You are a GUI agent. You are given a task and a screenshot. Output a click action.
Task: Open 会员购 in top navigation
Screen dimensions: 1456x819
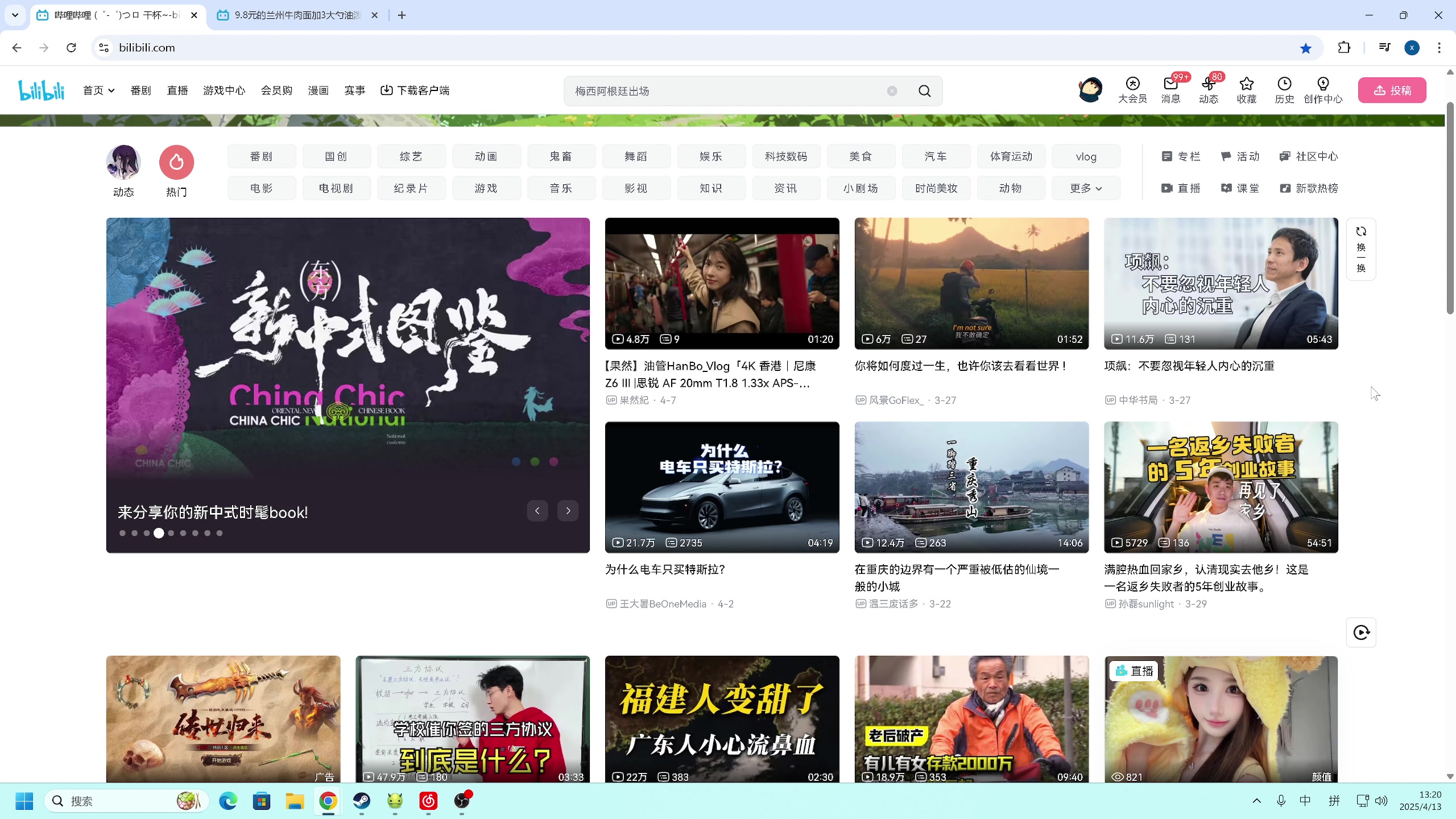click(276, 90)
